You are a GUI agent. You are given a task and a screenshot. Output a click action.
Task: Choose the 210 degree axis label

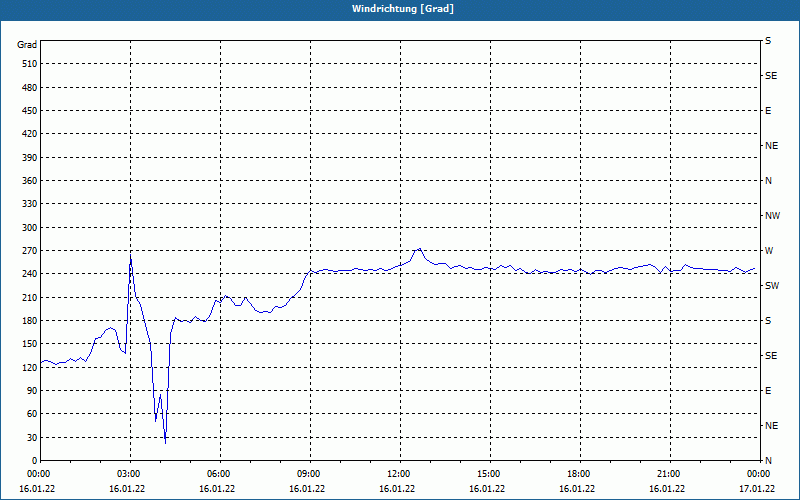coord(30,297)
